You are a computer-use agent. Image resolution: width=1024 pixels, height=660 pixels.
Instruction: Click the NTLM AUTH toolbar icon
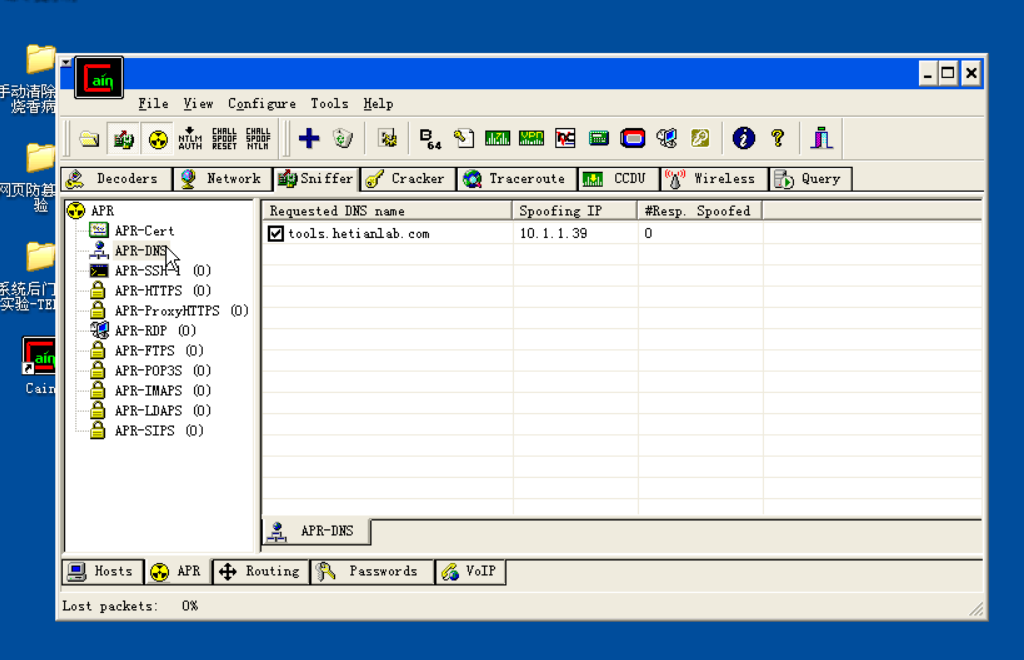190,138
